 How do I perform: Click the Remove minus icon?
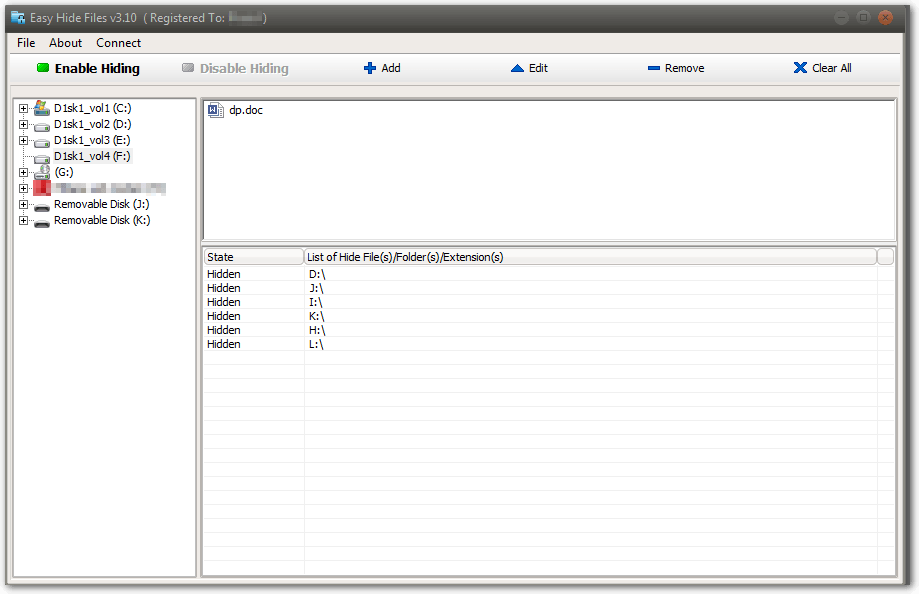coord(654,67)
